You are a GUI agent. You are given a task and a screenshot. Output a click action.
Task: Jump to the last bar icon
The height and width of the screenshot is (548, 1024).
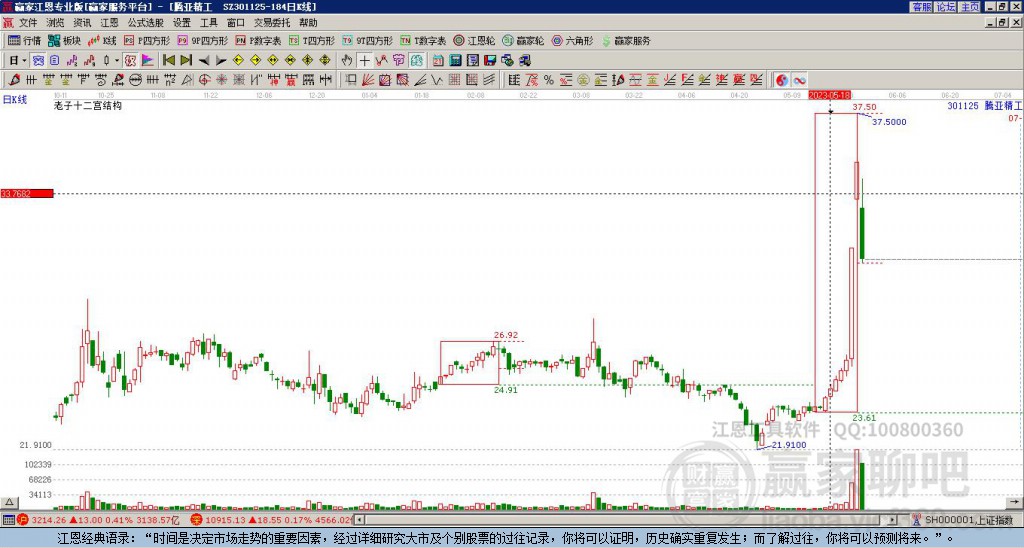186,61
